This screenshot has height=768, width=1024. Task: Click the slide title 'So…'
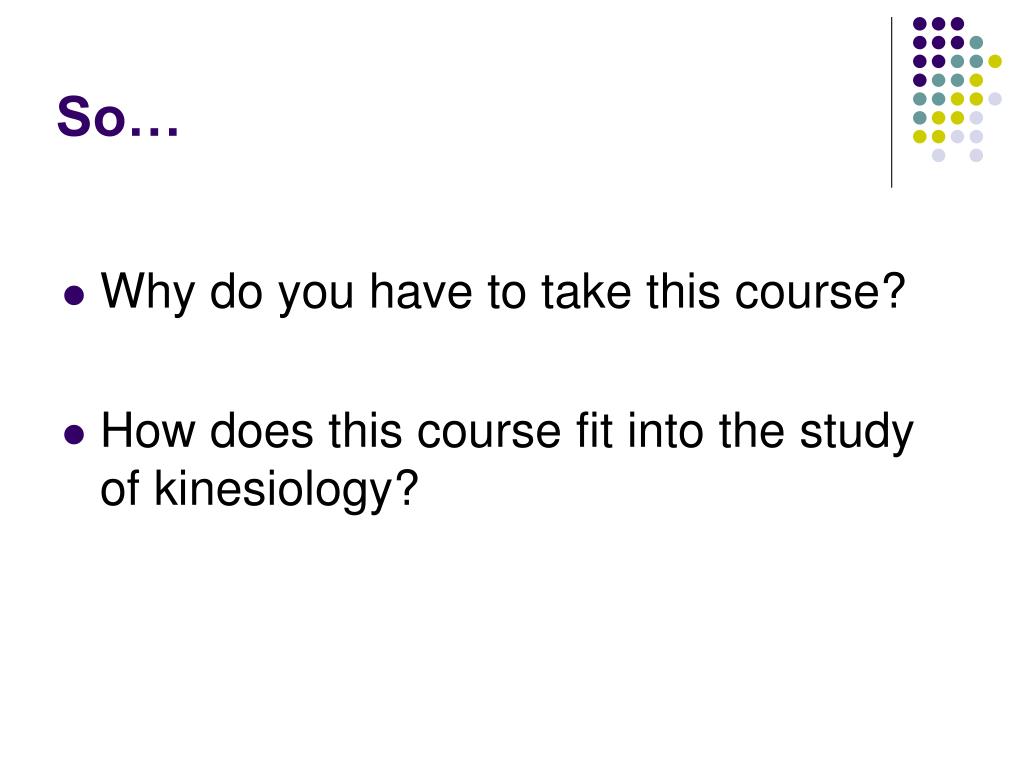tap(118, 116)
